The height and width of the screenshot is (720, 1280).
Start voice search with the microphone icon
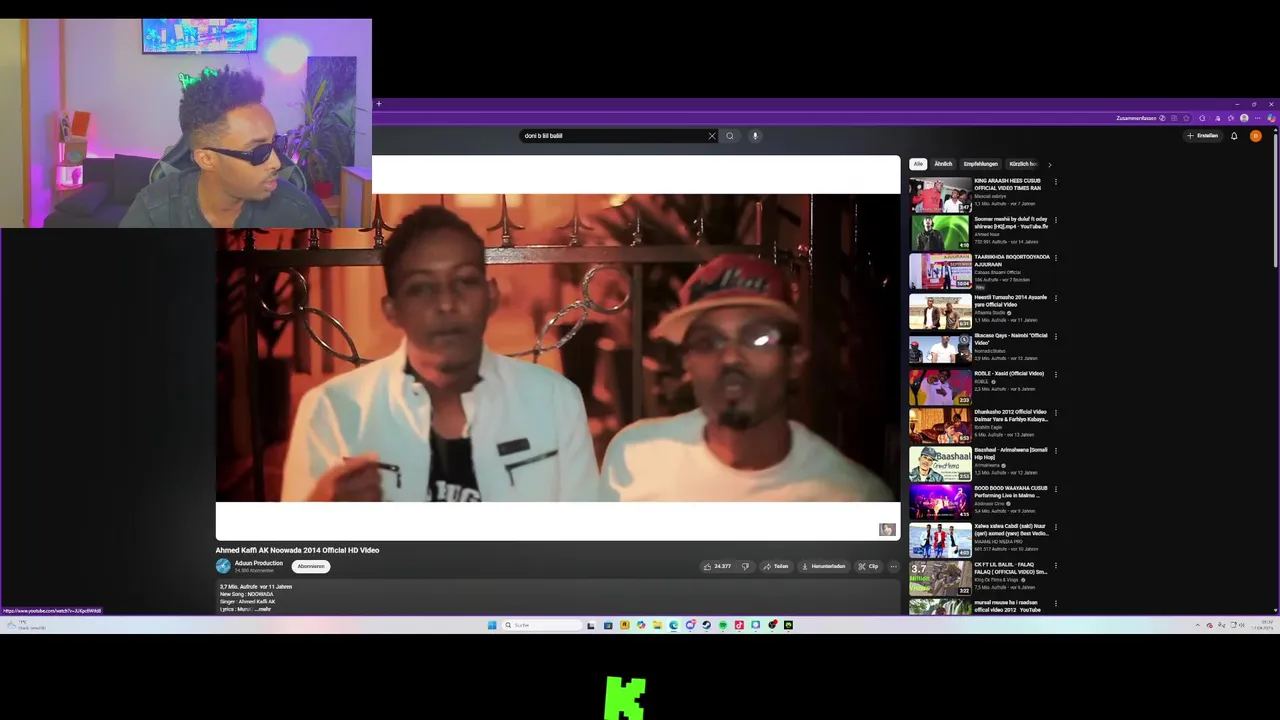(x=755, y=136)
